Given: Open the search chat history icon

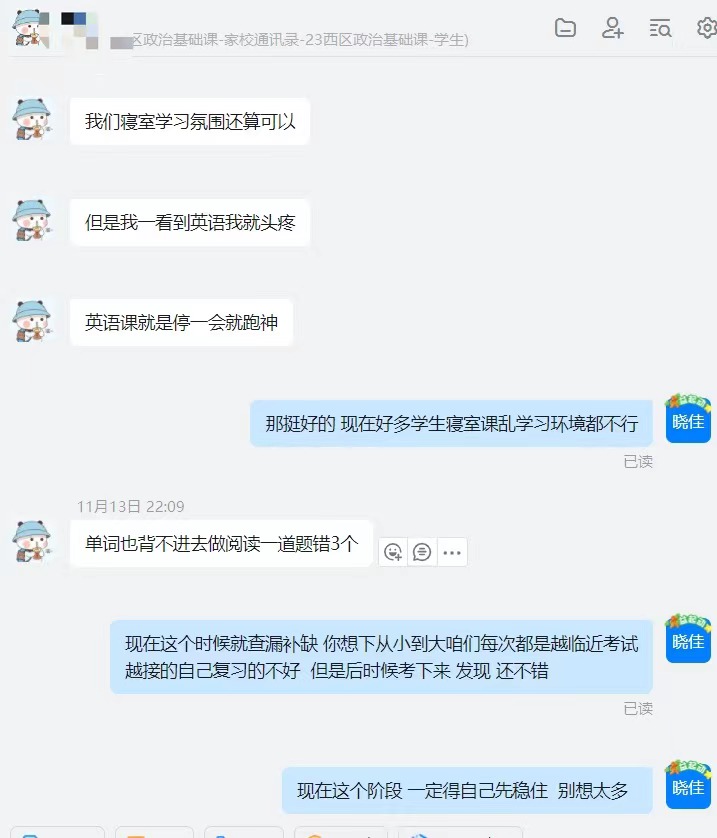Looking at the screenshot, I should click(x=660, y=28).
